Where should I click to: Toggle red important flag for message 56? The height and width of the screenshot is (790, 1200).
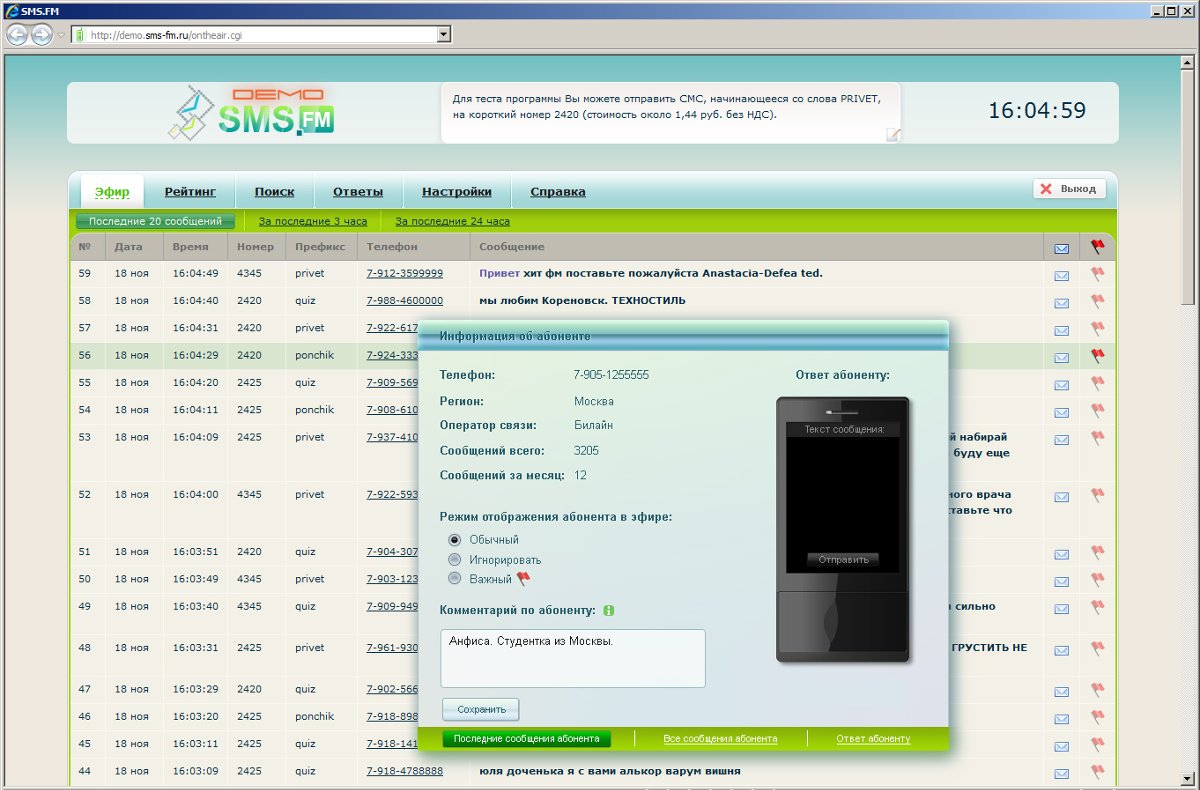tap(1097, 355)
